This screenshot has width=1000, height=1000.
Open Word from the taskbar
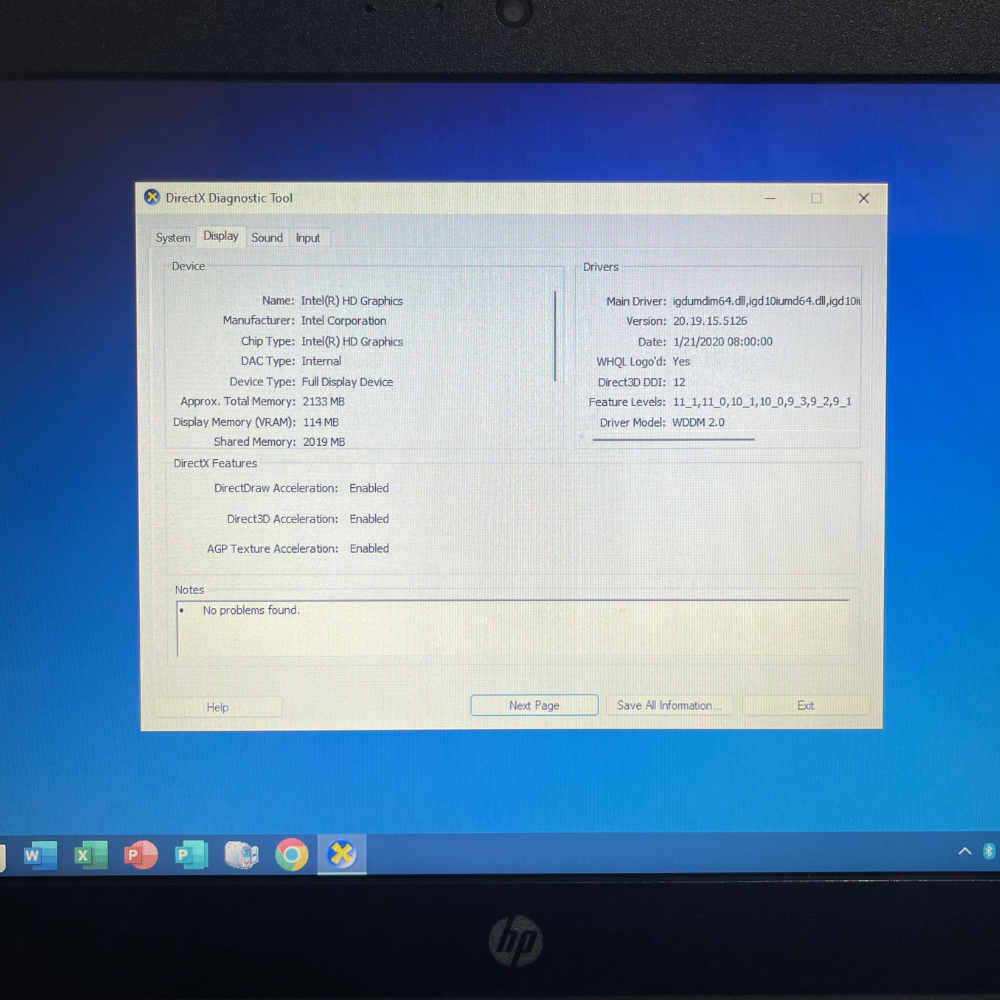(x=39, y=855)
